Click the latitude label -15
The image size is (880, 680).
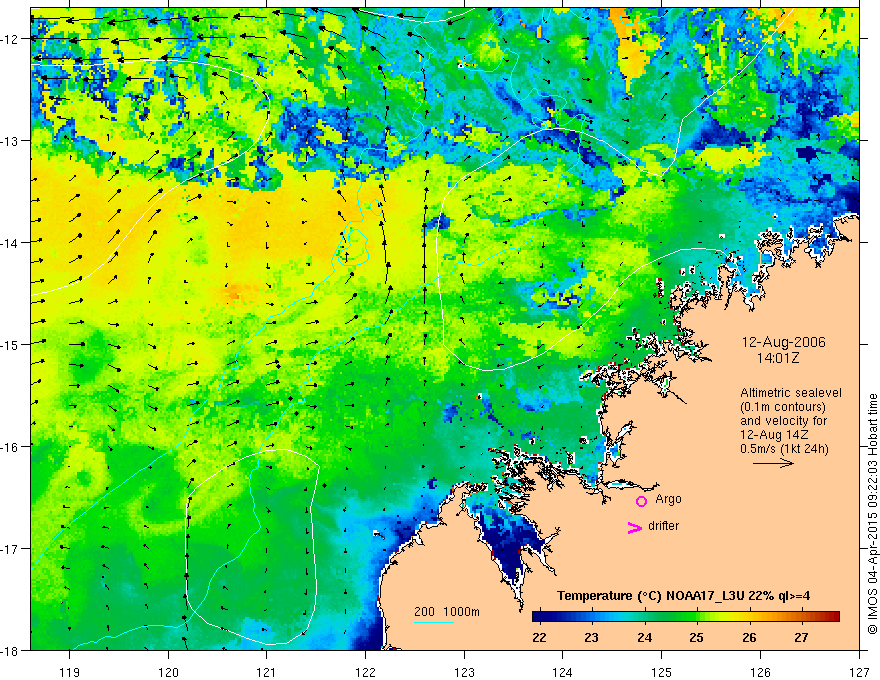tap(10, 344)
